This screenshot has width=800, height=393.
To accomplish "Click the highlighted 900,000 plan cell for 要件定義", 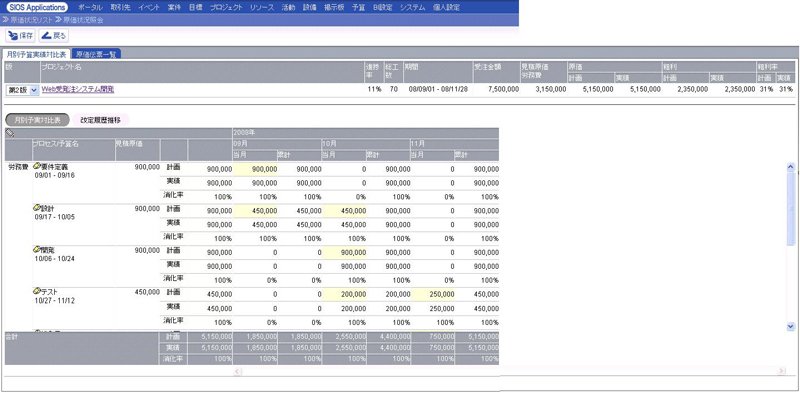I will (x=256, y=169).
